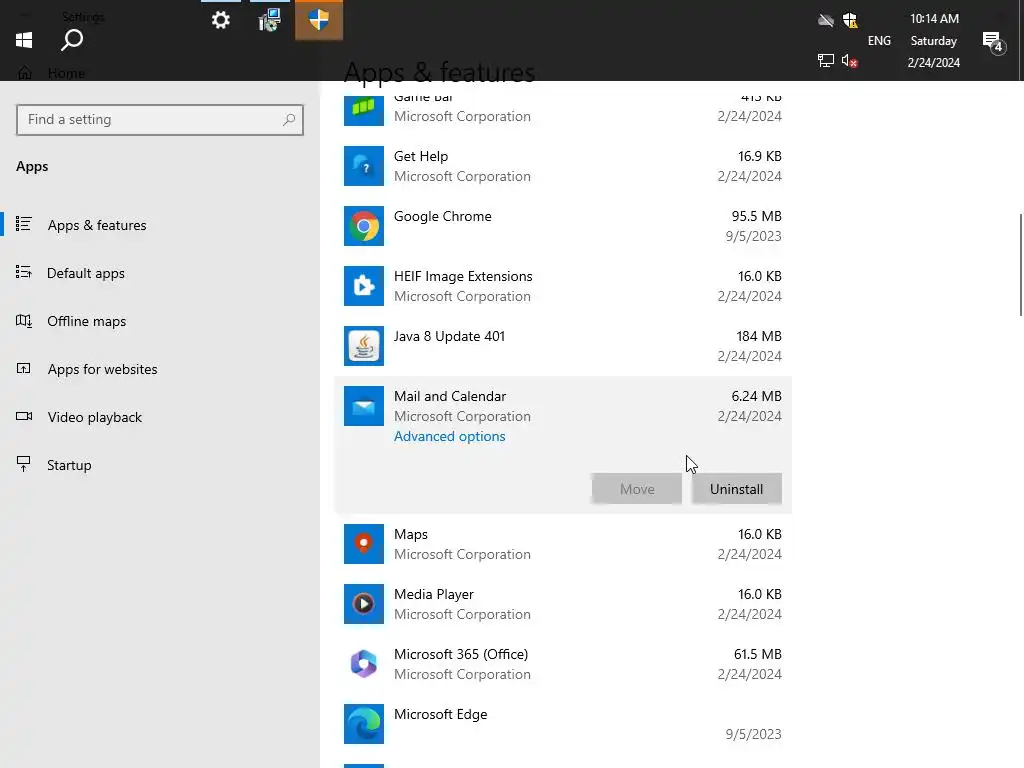Click the Default apps sidebar icon

coord(24,272)
